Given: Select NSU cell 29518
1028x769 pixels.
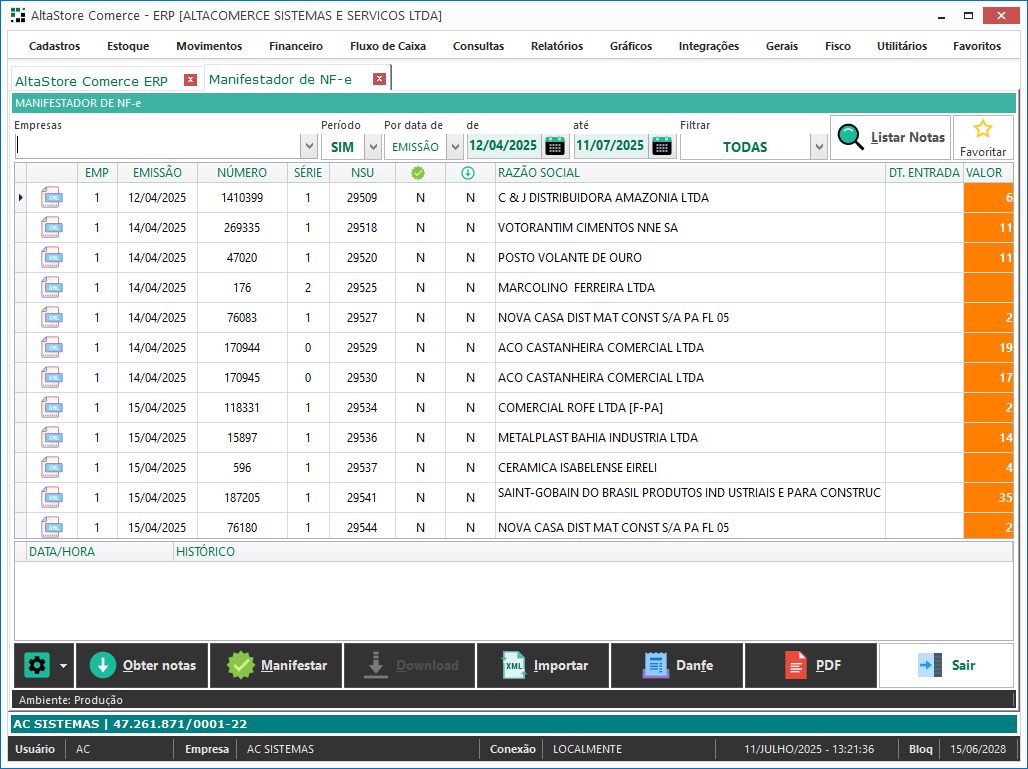Looking at the screenshot, I should point(362,227).
